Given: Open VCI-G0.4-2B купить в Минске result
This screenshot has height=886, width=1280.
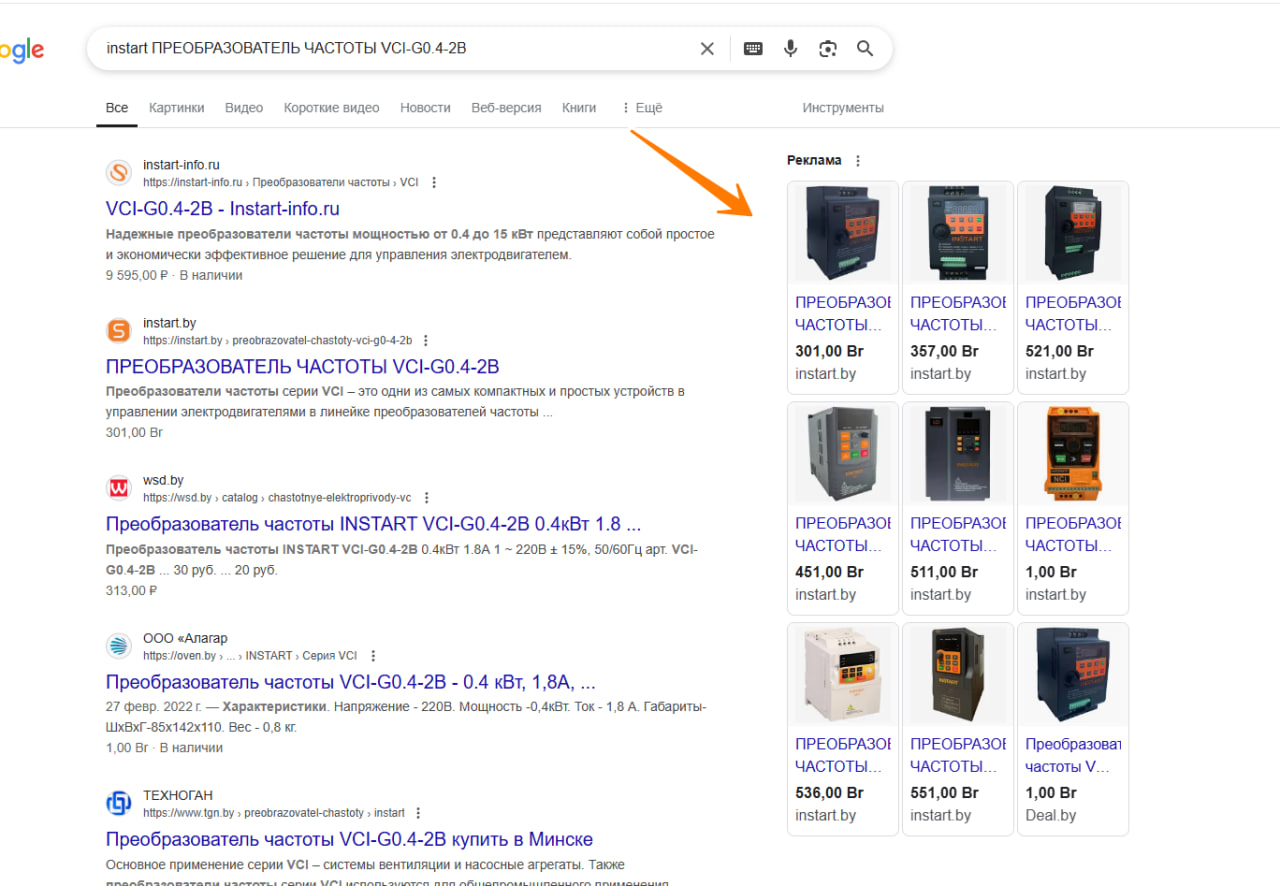Looking at the screenshot, I should [x=349, y=839].
